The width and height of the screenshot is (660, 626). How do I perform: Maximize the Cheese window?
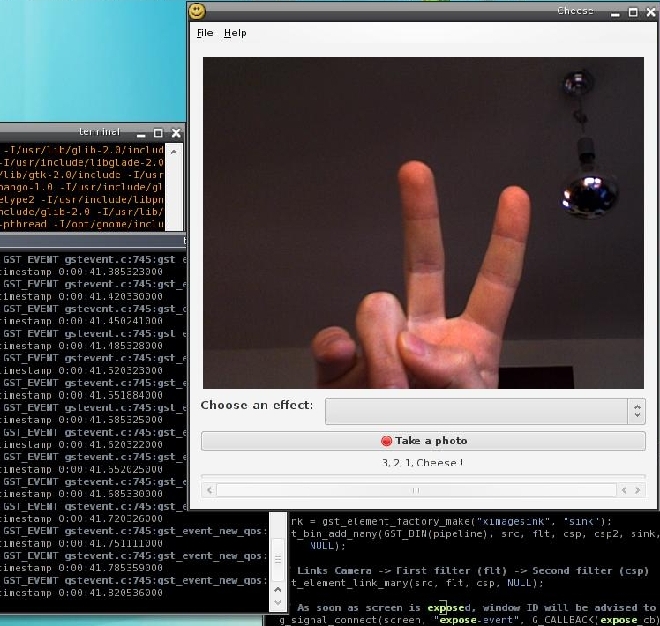point(633,12)
